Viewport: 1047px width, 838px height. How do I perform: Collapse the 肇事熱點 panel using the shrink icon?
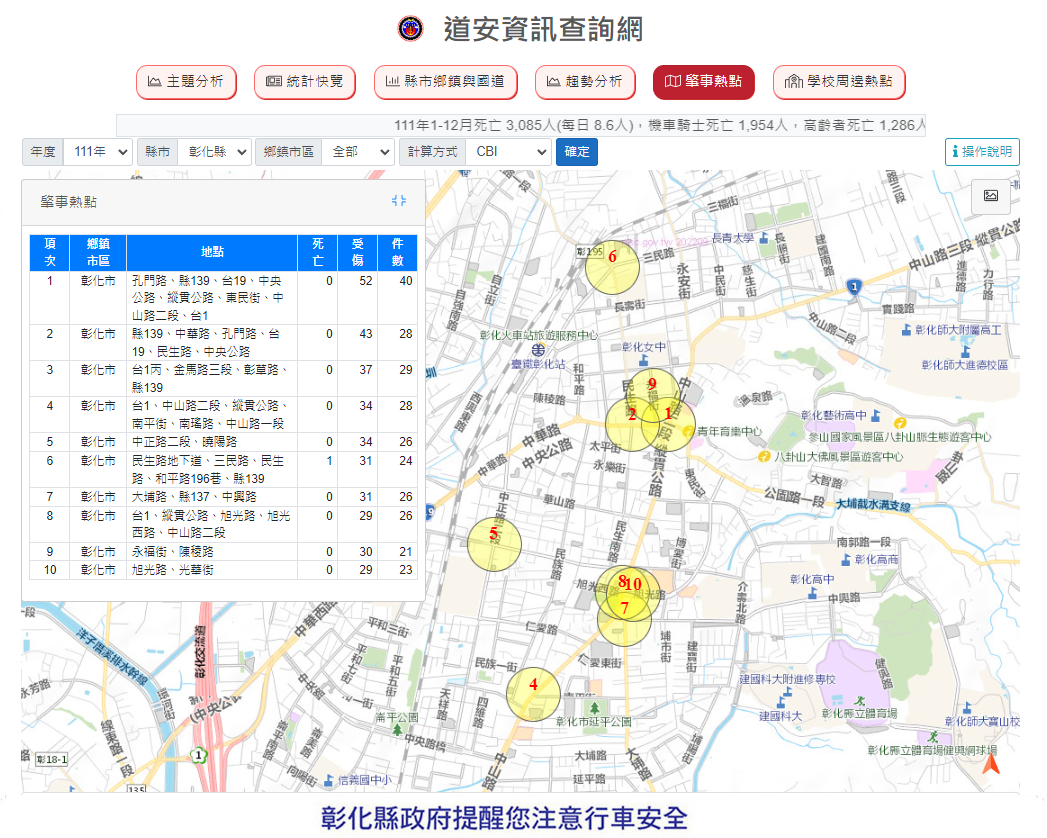(x=399, y=201)
